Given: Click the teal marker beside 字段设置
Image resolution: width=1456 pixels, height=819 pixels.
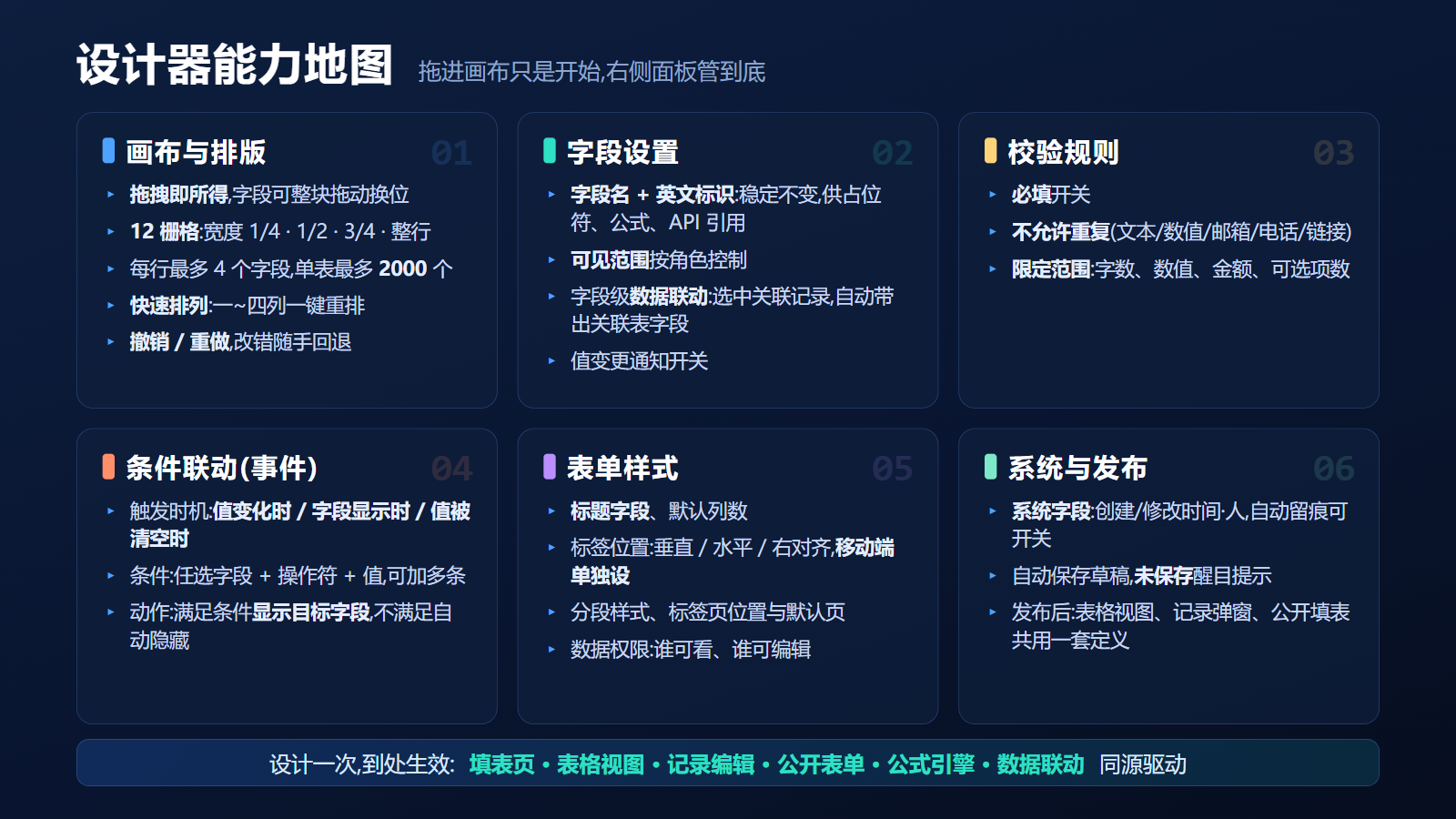Looking at the screenshot, I should 550,151.
